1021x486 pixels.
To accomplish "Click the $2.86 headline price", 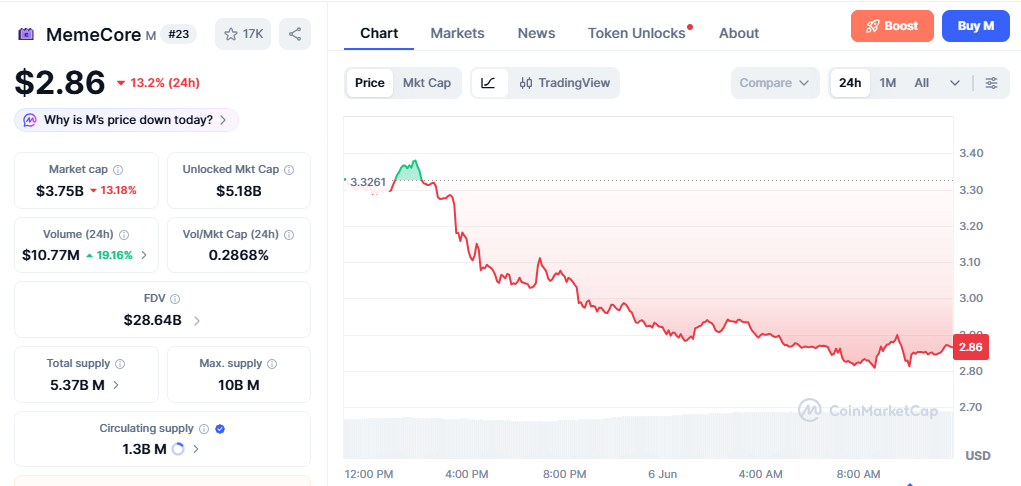I will [x=60, y=83].
